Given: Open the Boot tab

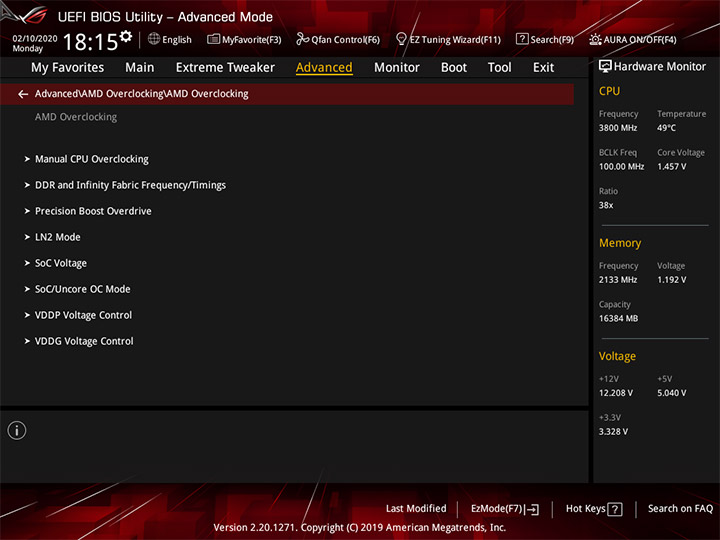Looking at the screenshot, I should [x=454, y=68].
